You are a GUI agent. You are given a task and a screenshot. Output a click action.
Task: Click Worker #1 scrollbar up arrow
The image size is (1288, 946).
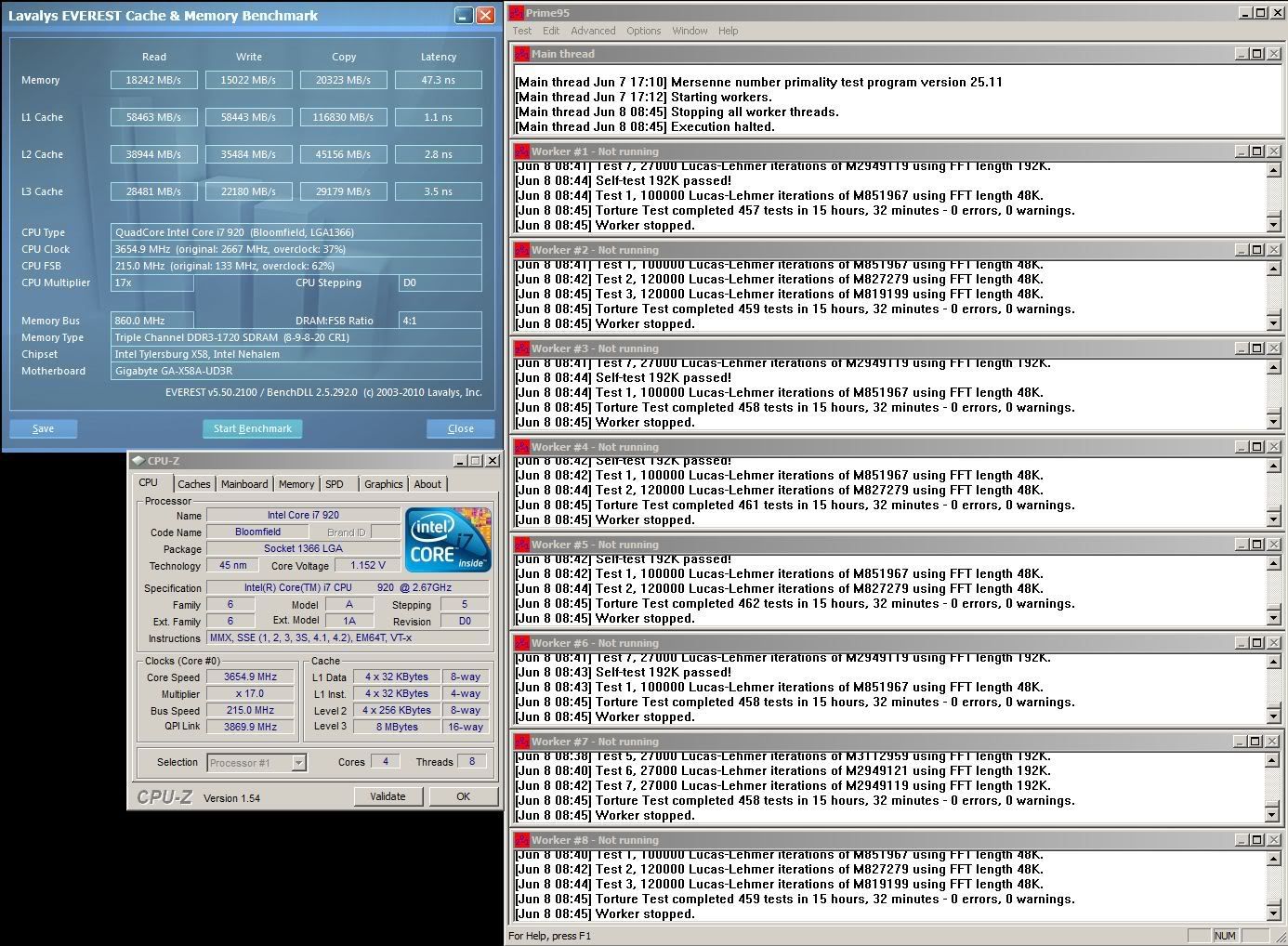coord(1273,171)
